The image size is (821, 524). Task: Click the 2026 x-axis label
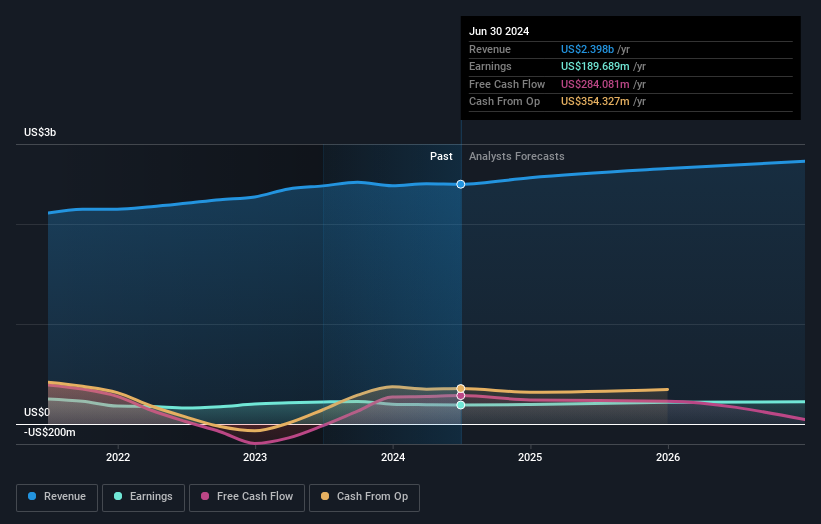(668, 457)
